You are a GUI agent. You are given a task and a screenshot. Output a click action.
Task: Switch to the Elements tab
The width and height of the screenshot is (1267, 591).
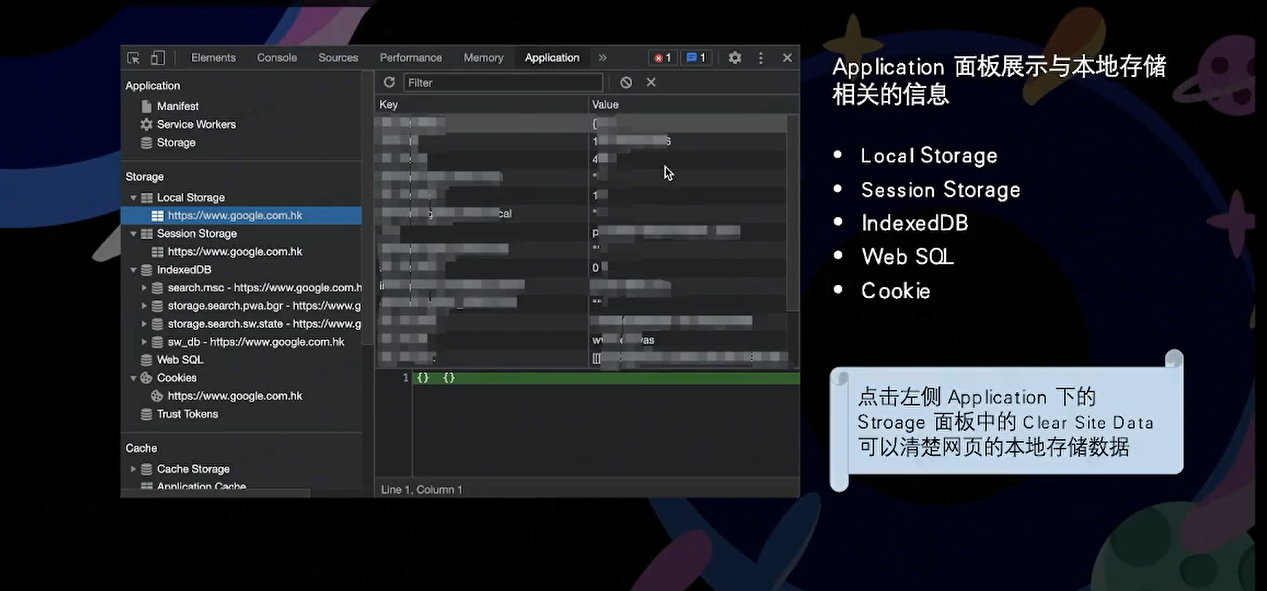213,58
